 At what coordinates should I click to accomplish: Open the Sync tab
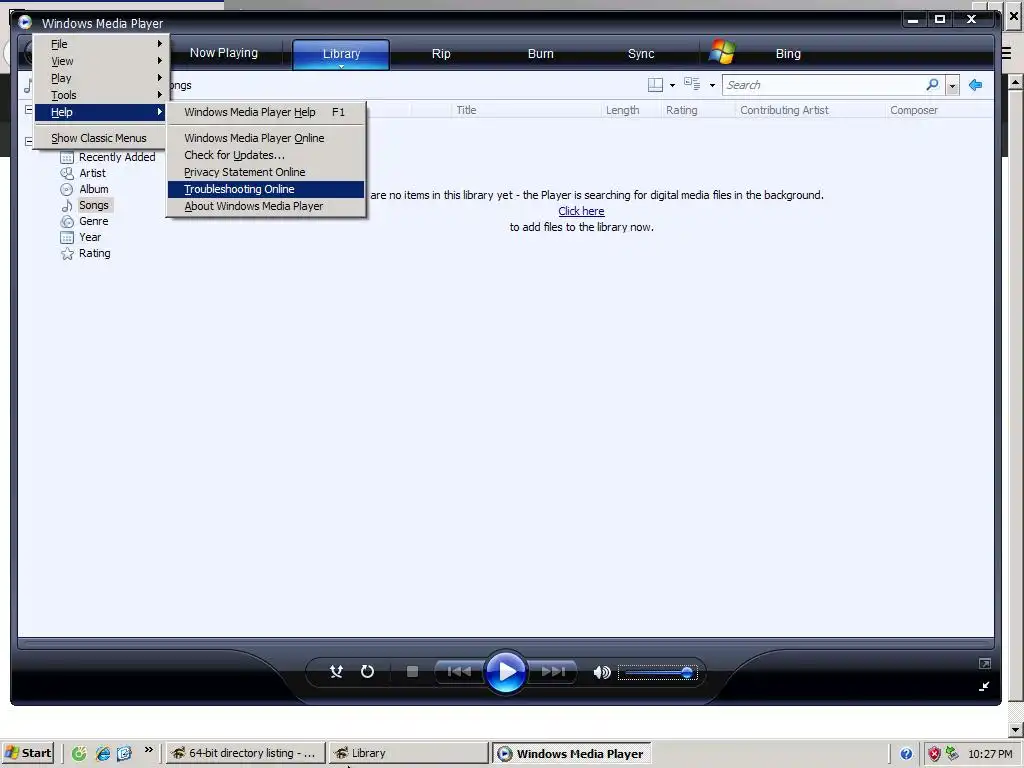[x=641, y=54]
